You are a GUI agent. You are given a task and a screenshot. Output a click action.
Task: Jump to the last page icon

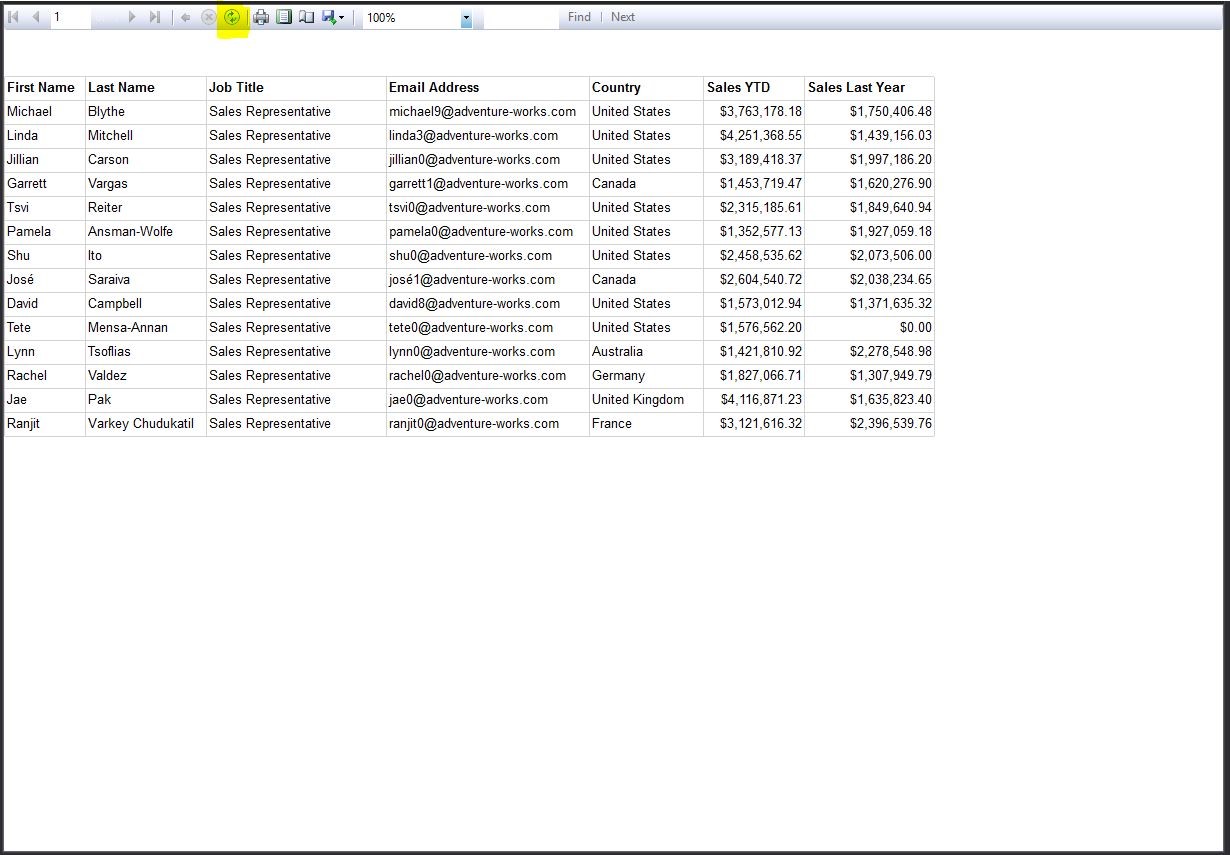pos(155,17)
